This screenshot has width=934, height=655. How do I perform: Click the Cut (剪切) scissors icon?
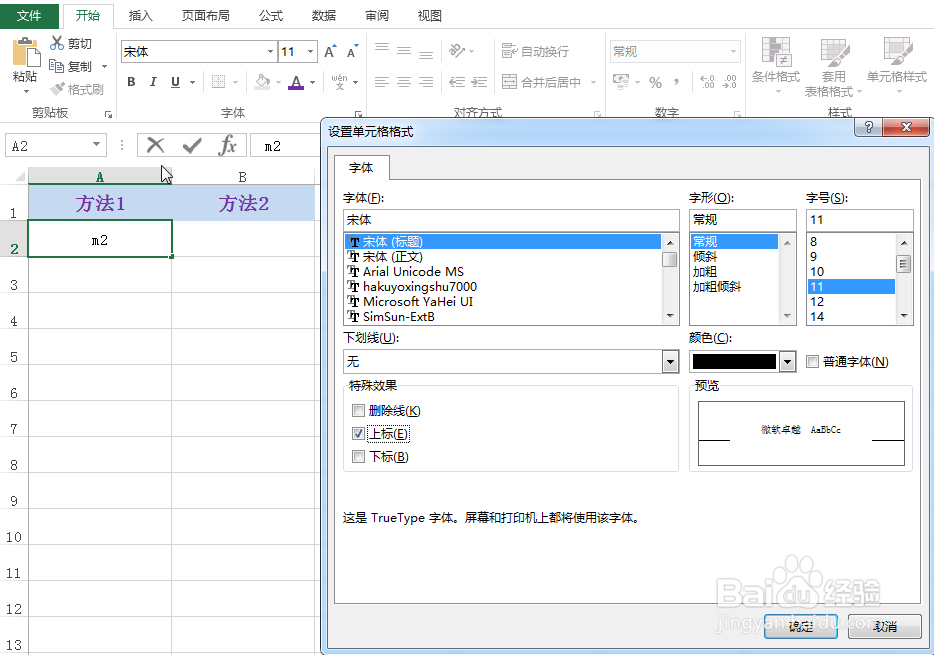click(x=57, y=44)
